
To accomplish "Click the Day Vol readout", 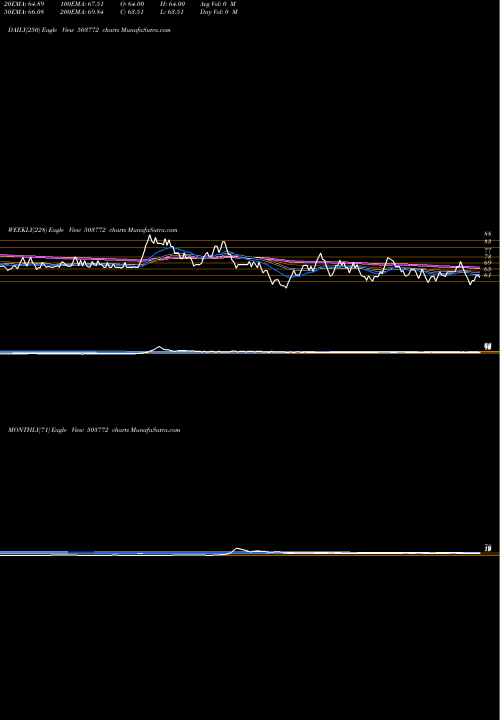I will (x=219, y=12).
